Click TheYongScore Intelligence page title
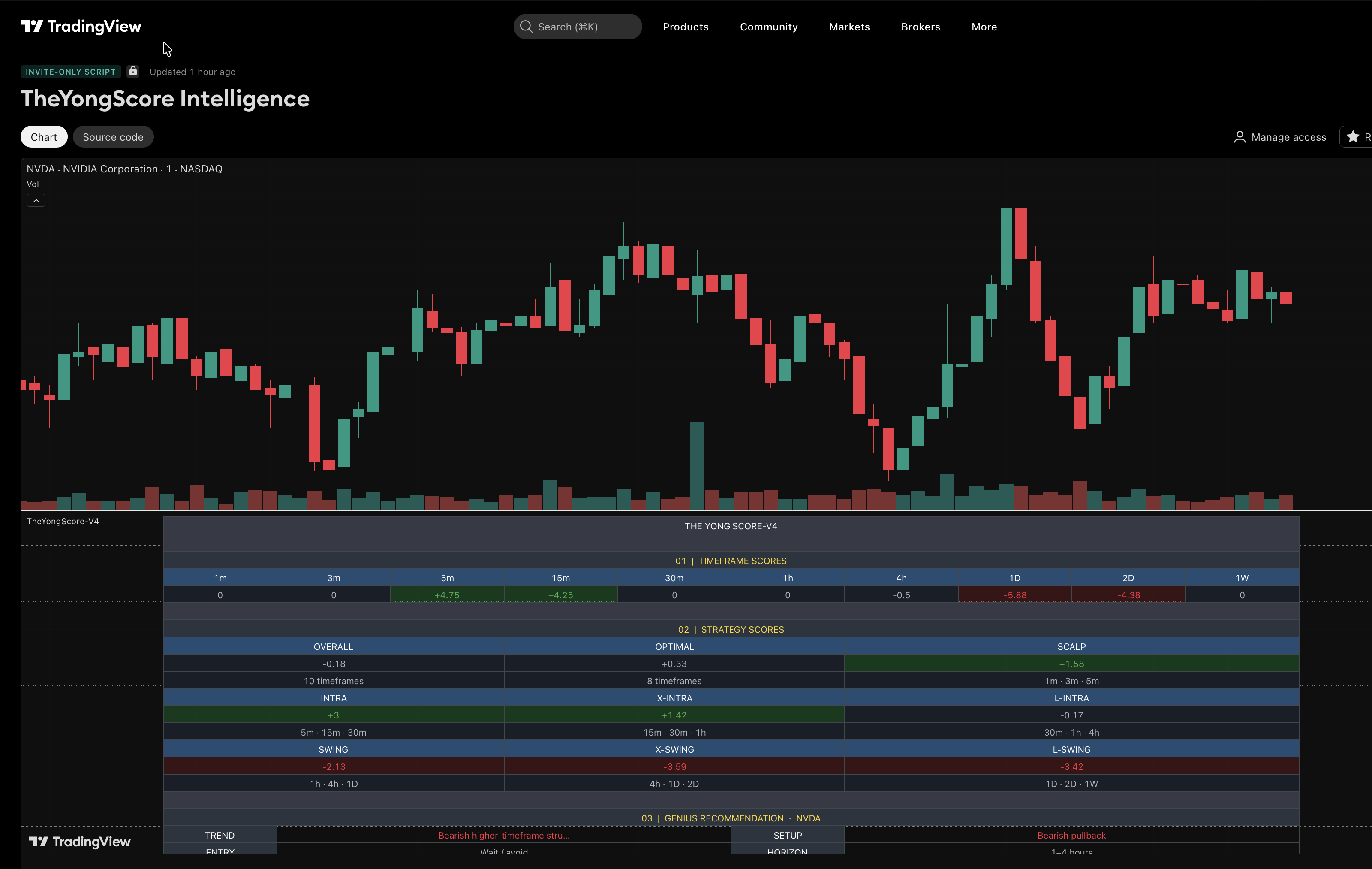Viewport: 1372px width, 869px height. click(x=165, y=99)
